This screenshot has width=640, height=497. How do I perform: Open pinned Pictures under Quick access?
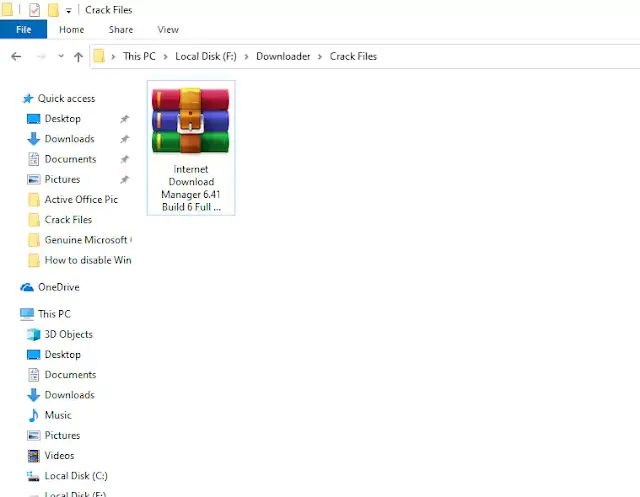[x=62, y=179]
